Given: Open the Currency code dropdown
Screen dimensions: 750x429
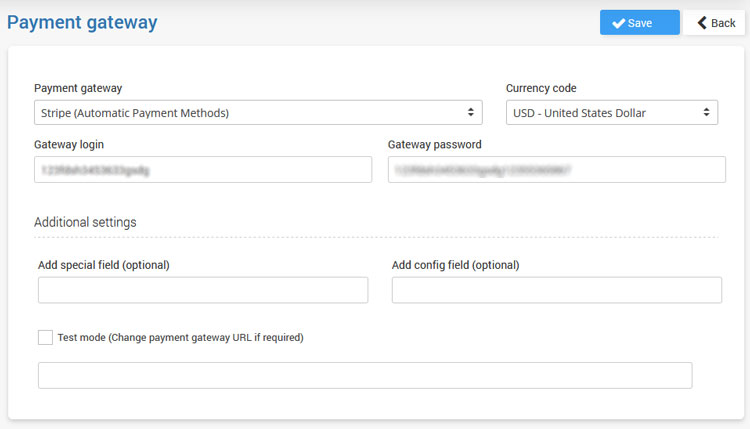Looking at the screenshot, I should [605, 113].
